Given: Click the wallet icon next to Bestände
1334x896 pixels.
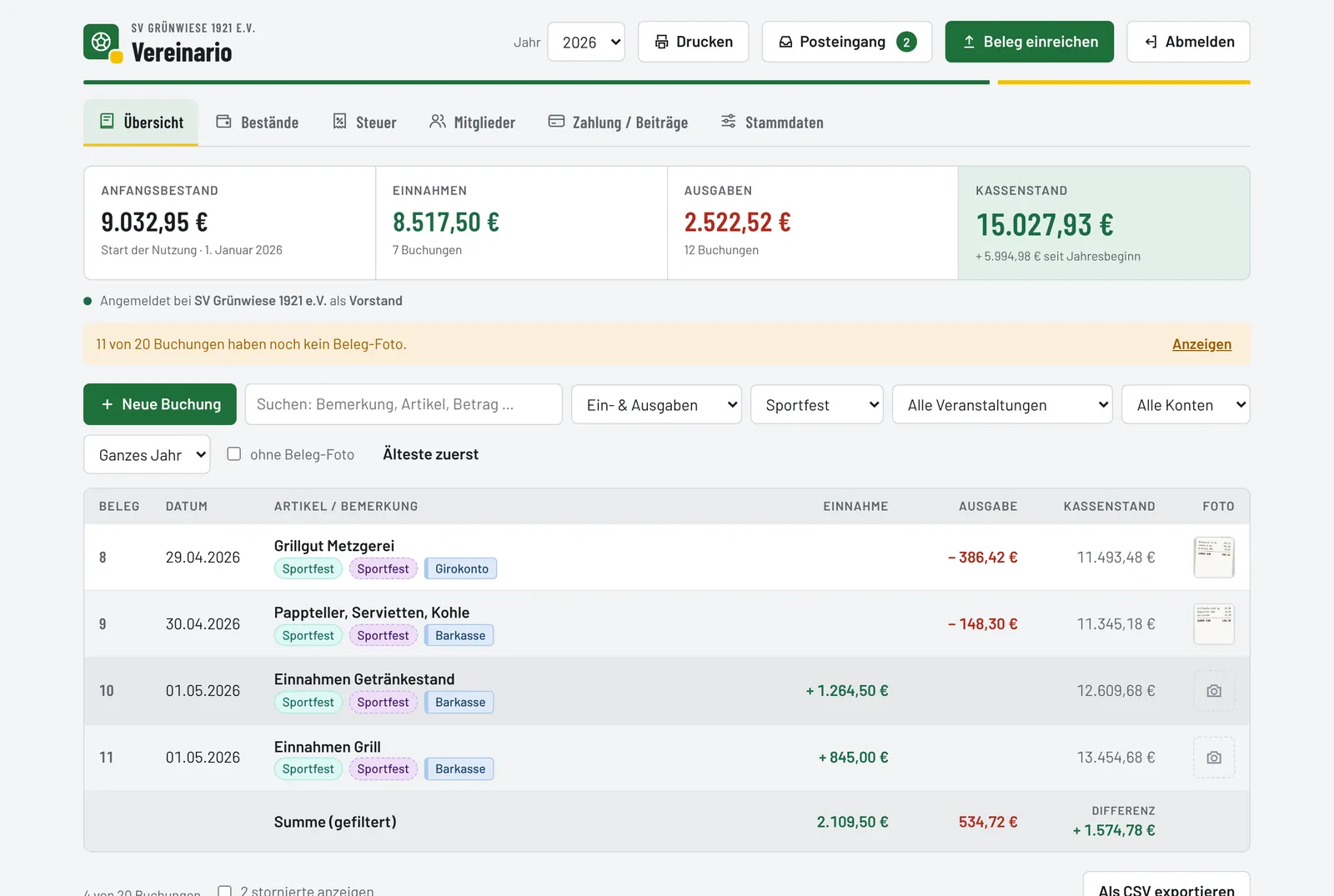Looking at the screenshot, I should 223,122.
